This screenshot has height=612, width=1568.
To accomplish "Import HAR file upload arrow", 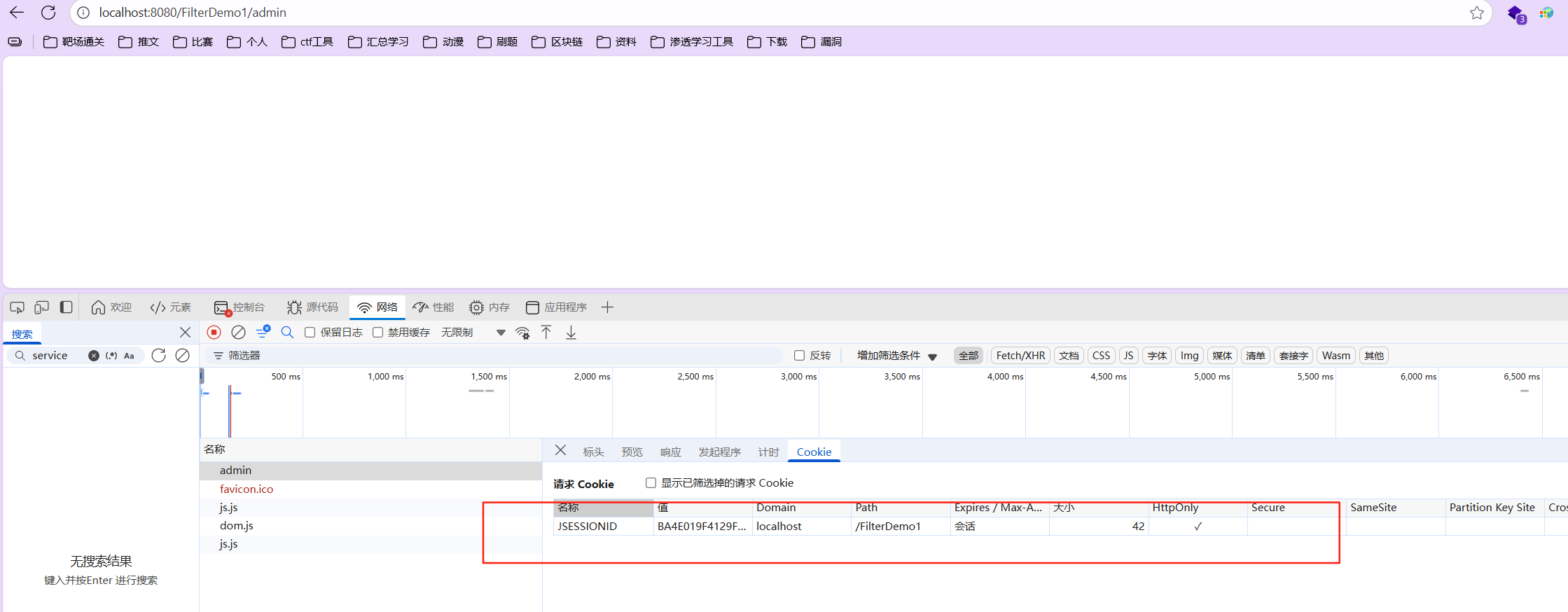I will [546, 333].
